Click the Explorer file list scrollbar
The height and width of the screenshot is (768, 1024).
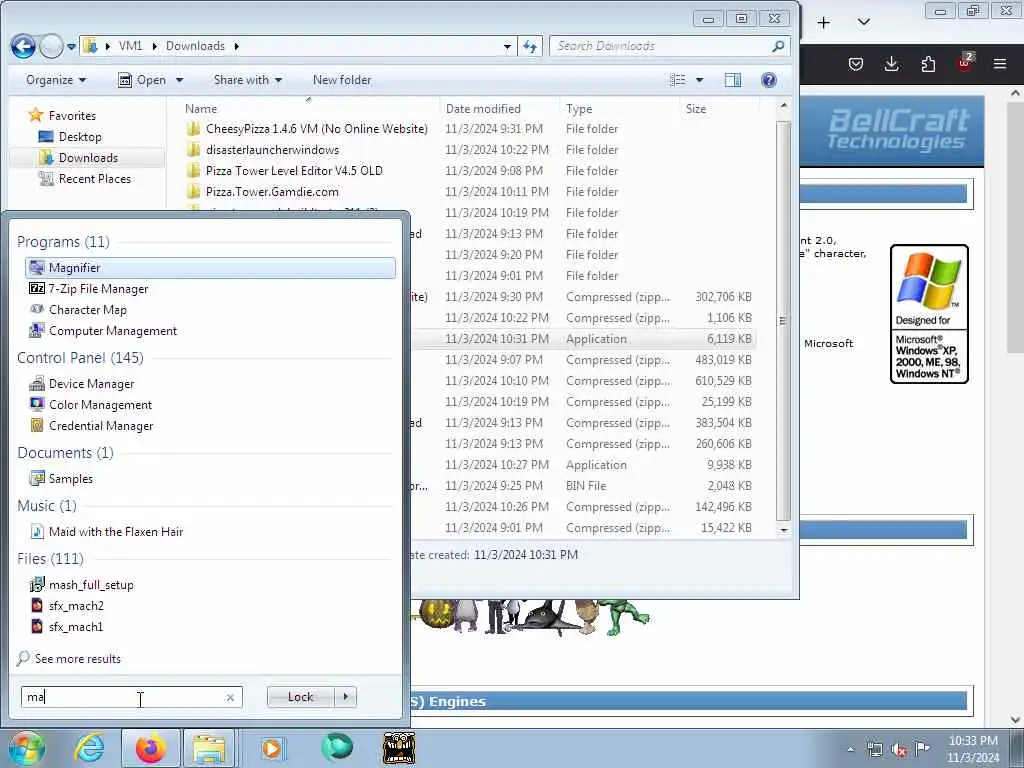[x=783, y=321]
